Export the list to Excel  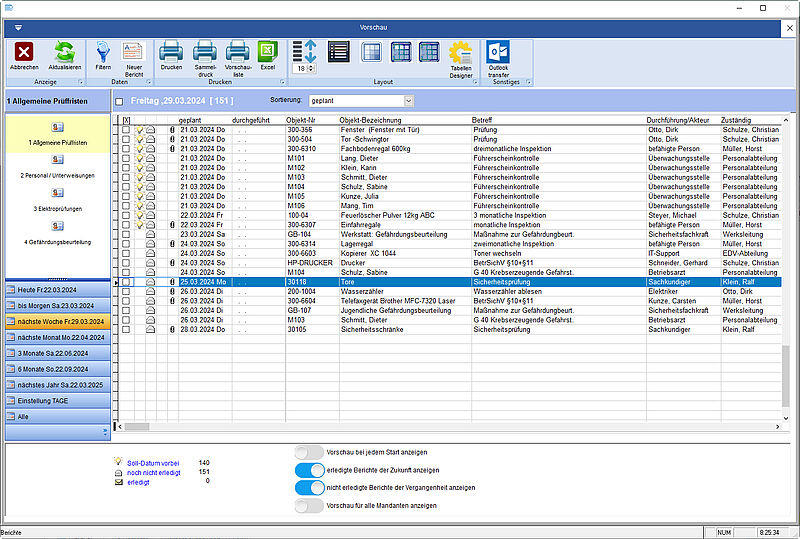tap(267, 52)
